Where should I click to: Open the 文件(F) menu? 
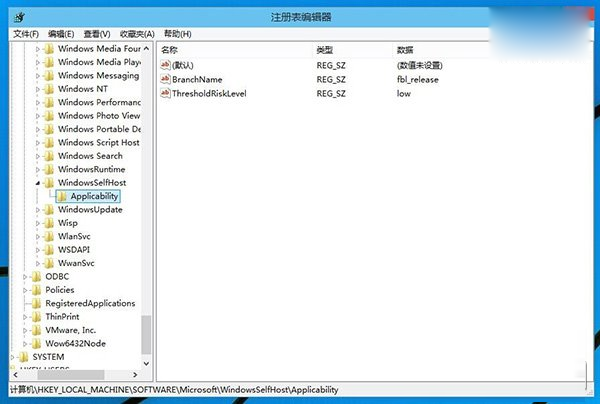pyautogui.click(x=26, y=34)
